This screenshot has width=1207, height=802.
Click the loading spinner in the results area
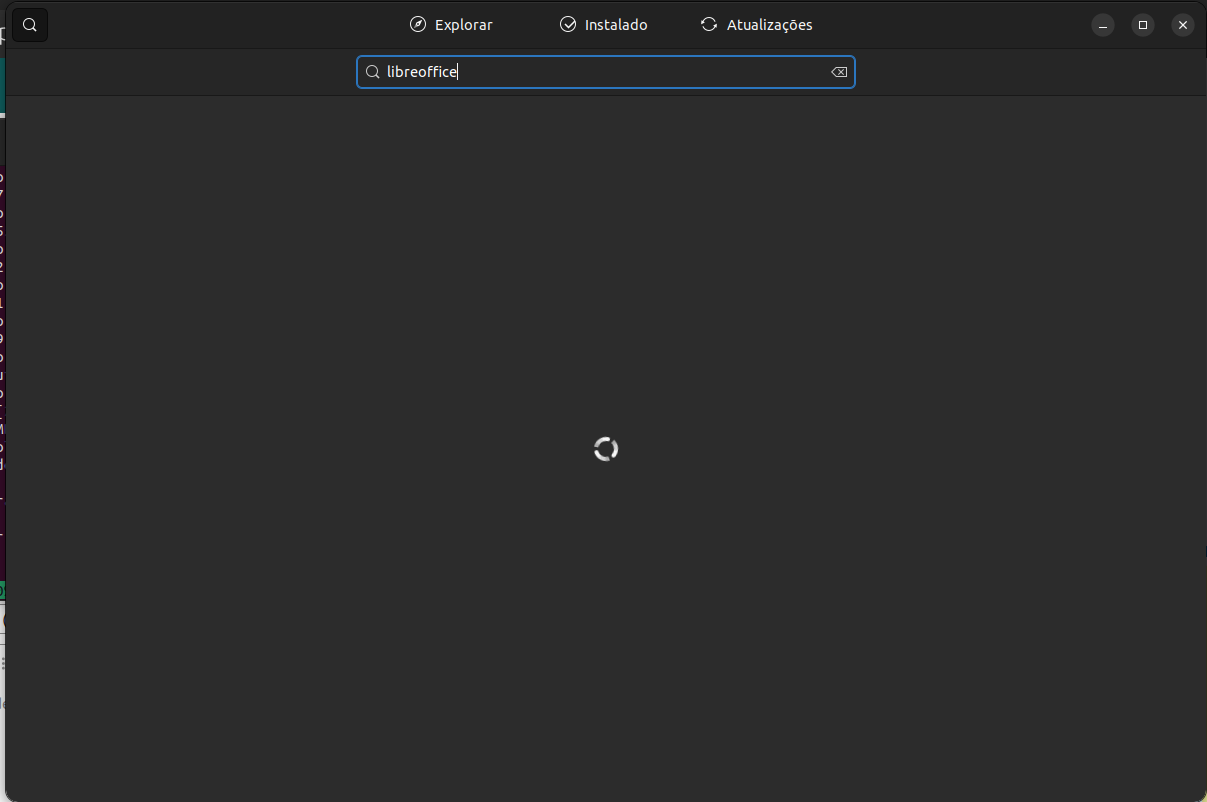[606, 449]
